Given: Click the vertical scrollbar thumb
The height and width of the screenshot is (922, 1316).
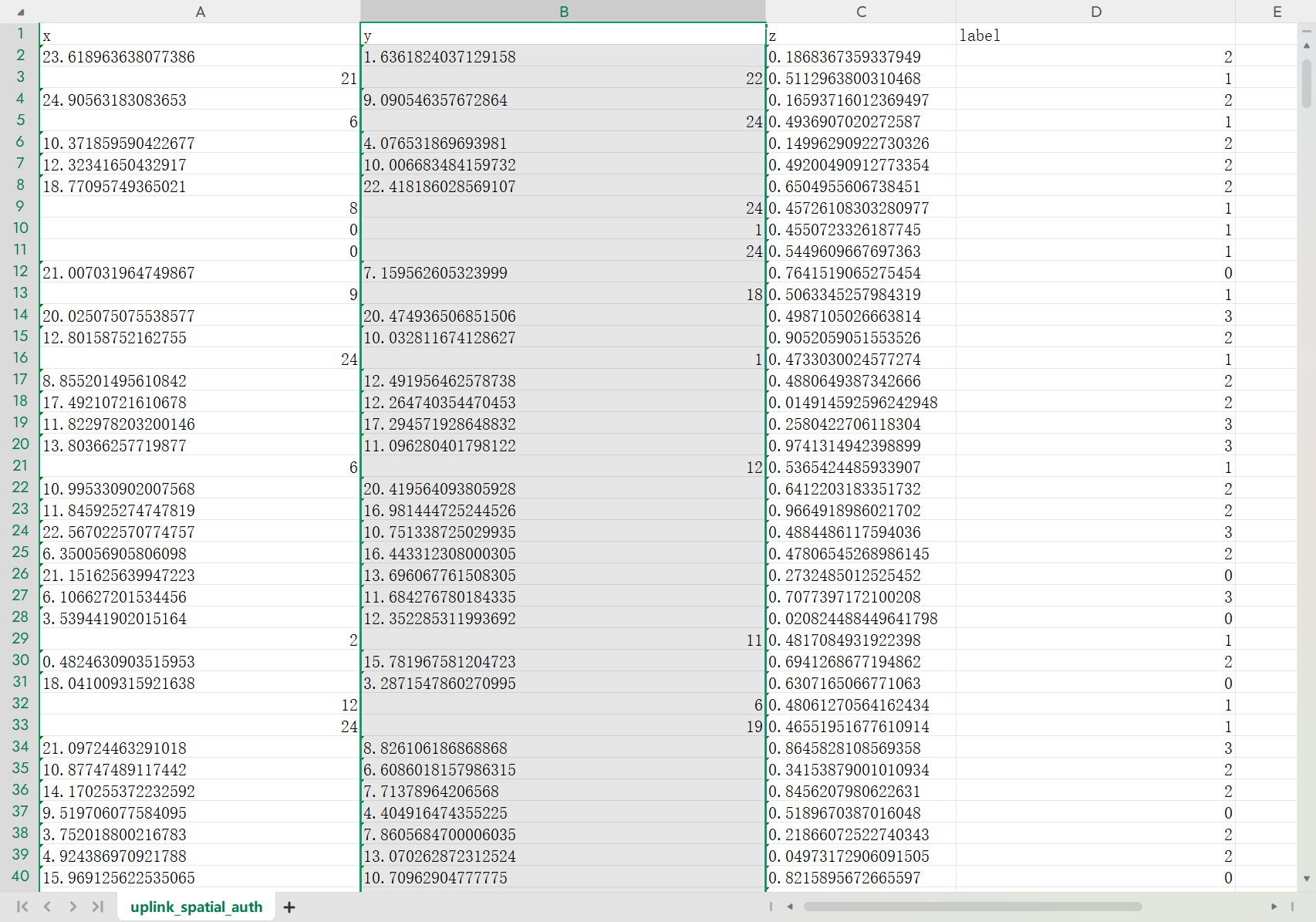Looking at the screenshot, I should [1306, 83].
